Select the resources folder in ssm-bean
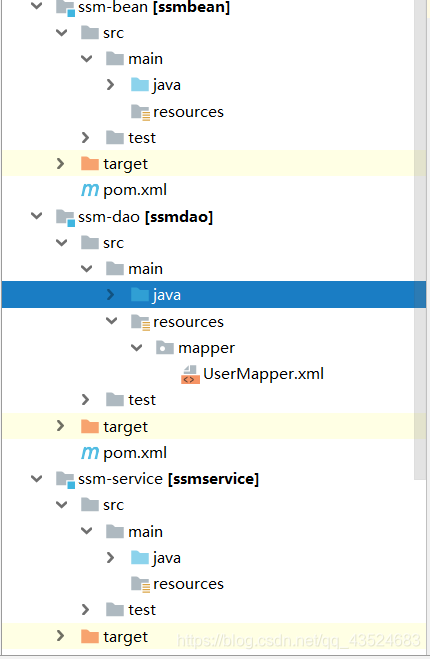This screenshot has width=430, height=659. [x=188, y=112]
